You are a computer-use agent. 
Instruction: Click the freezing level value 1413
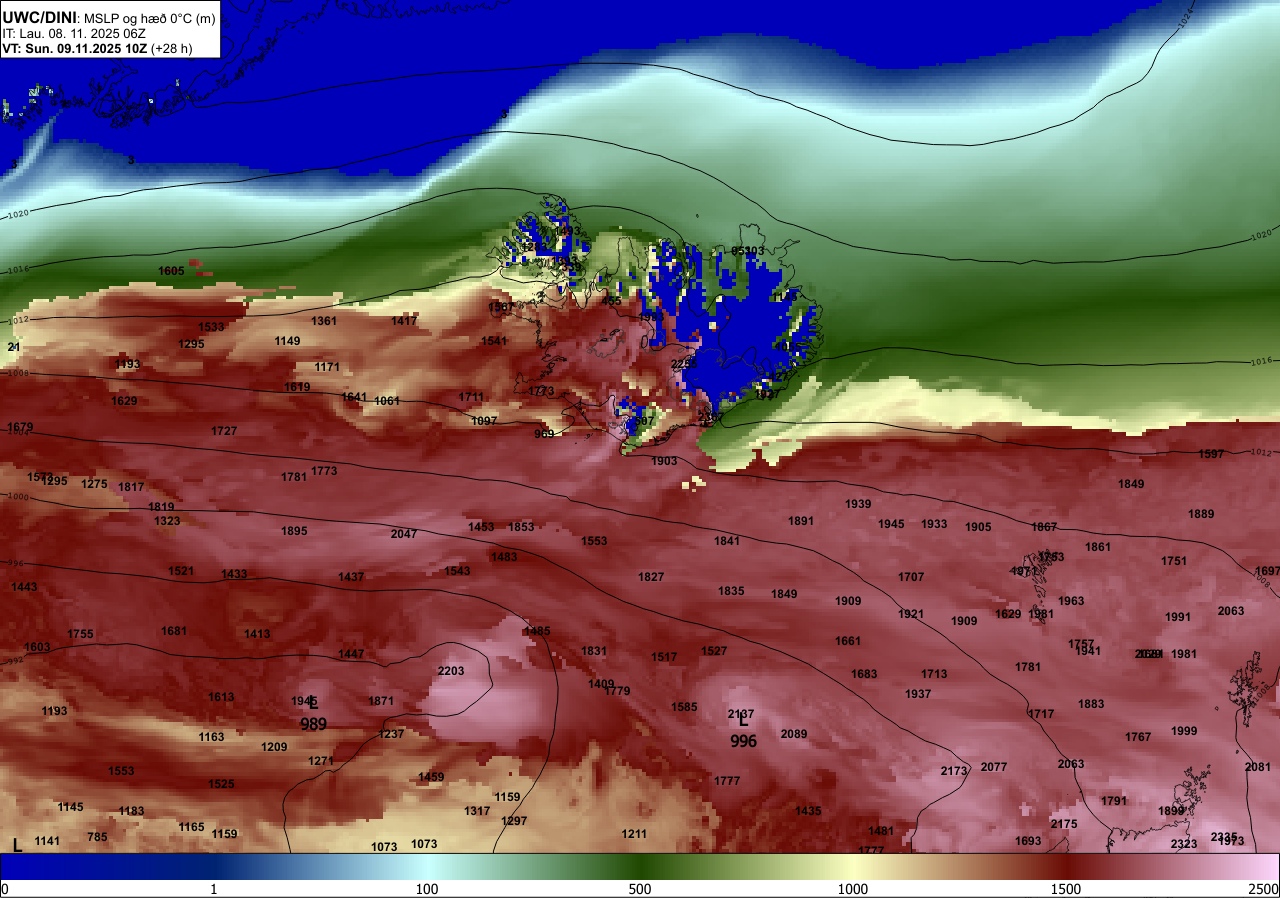coord(257,634)
